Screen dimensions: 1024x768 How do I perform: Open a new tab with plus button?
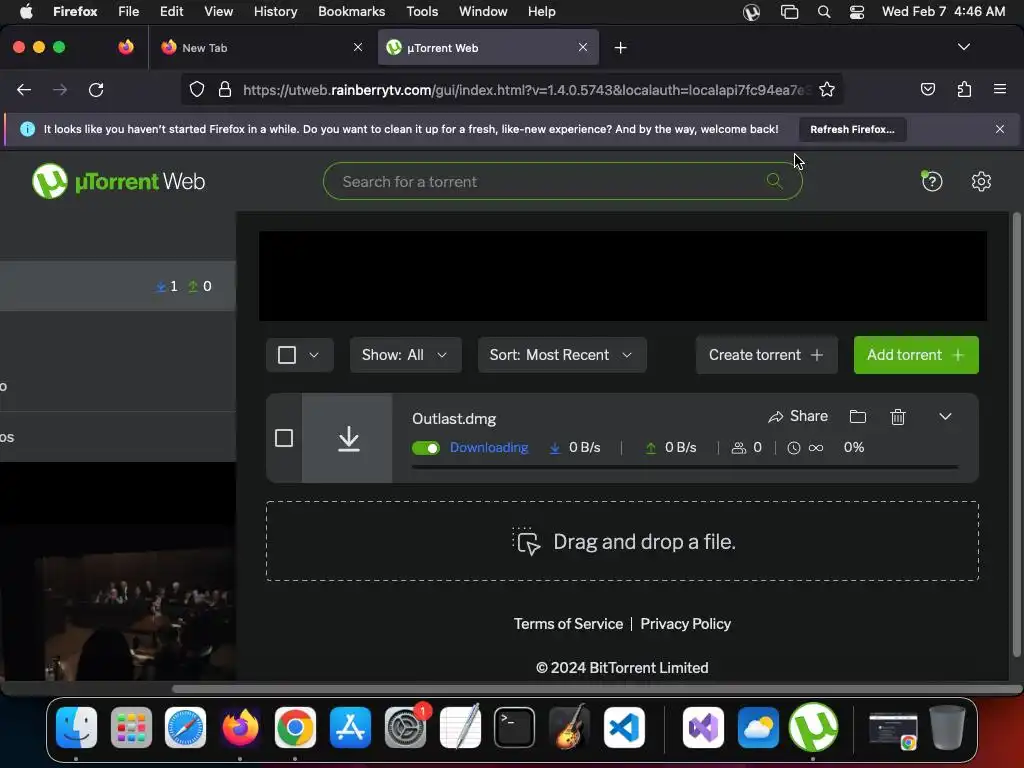pos(620,48)
